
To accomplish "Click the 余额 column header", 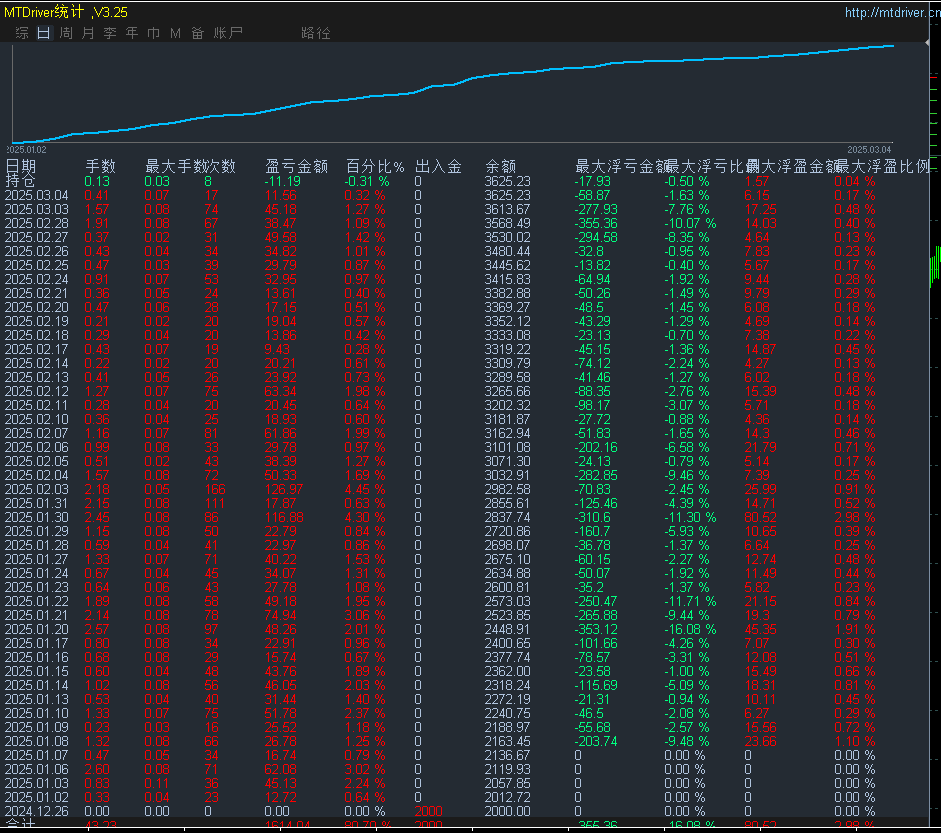I will [x=501, y=166].
